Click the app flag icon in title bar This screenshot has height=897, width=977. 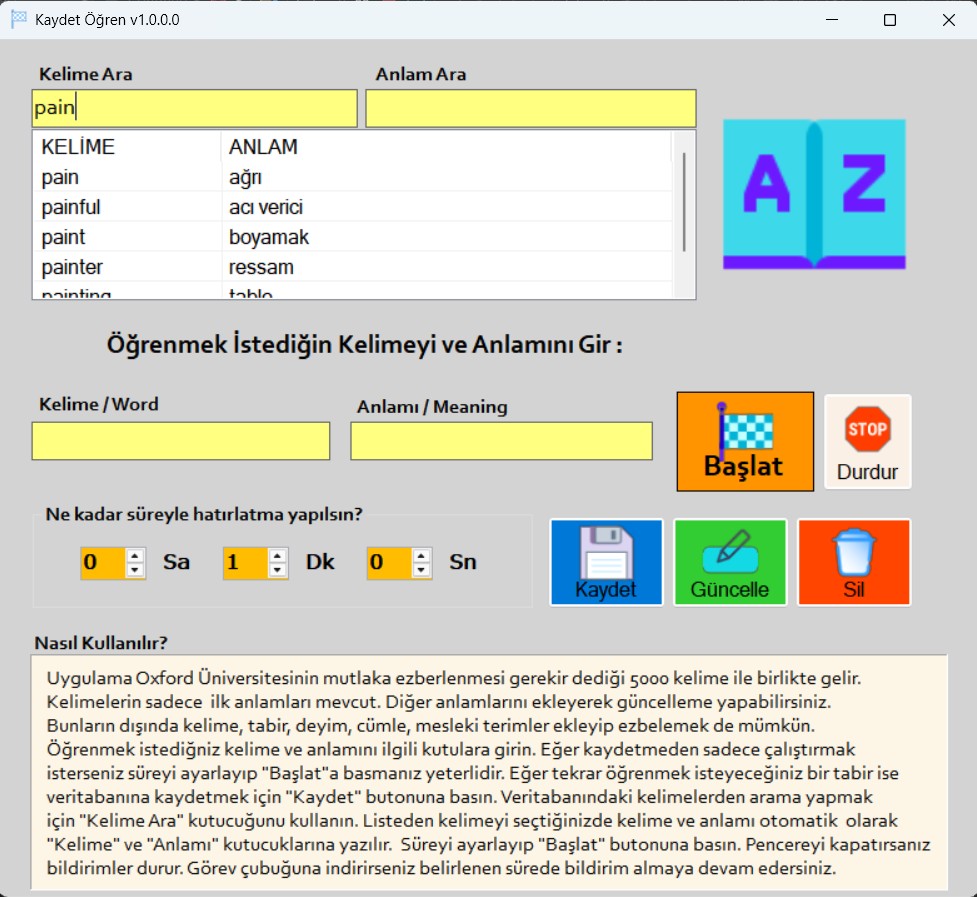point(18,19)
